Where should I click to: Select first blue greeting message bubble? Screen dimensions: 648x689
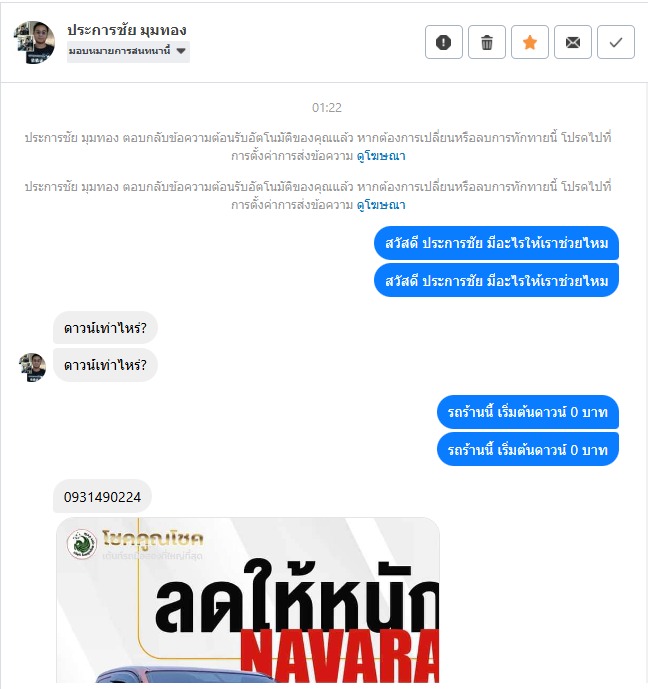(496, 243)
